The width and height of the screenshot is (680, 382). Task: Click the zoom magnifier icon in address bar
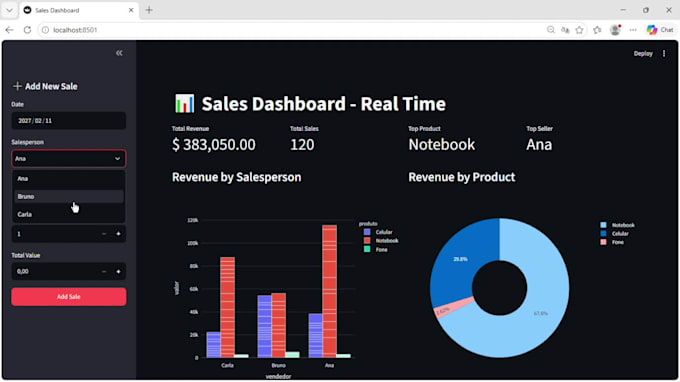pyautogui.click(x=550, y=30)
